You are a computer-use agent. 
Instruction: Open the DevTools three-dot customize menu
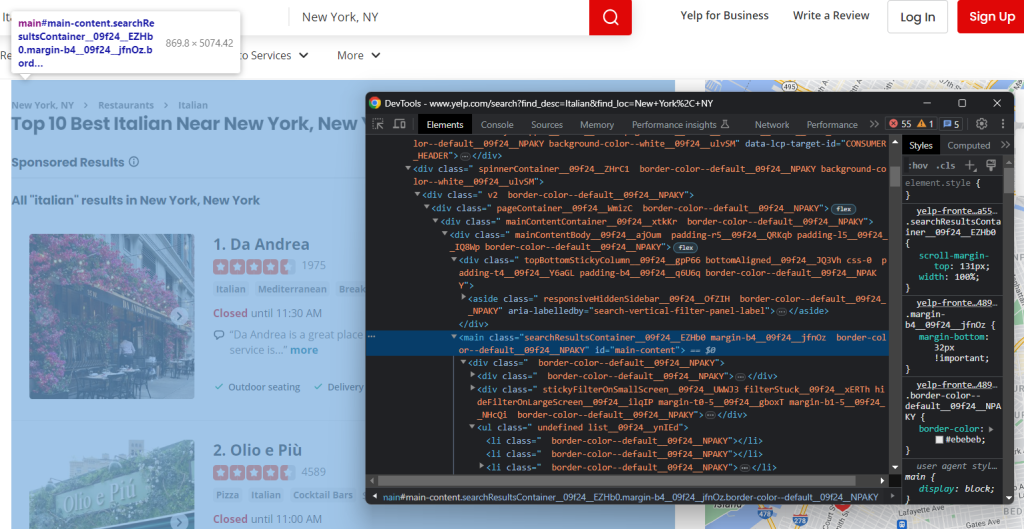pyautogui.click(x=1002, y=124)
